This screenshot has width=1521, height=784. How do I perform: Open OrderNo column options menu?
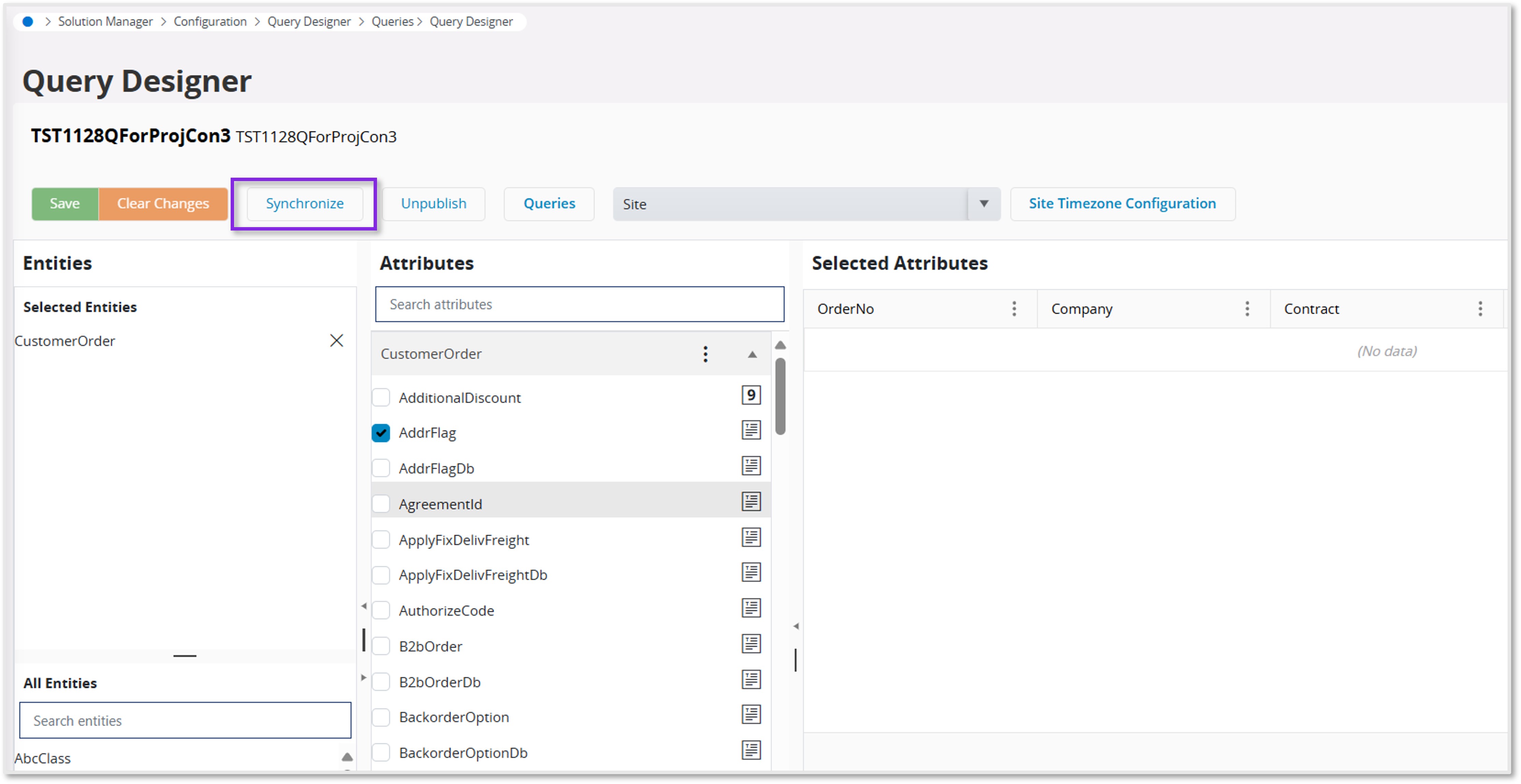coord(1014,309)
